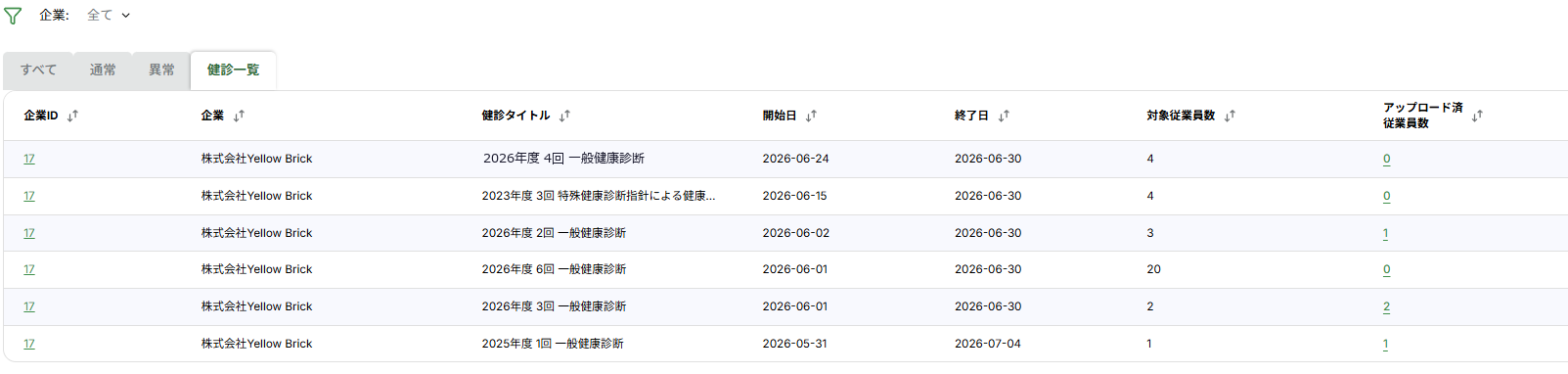Sort by 開始日 column sort icon
1568x374 pixels.
[x=811, y=116]
